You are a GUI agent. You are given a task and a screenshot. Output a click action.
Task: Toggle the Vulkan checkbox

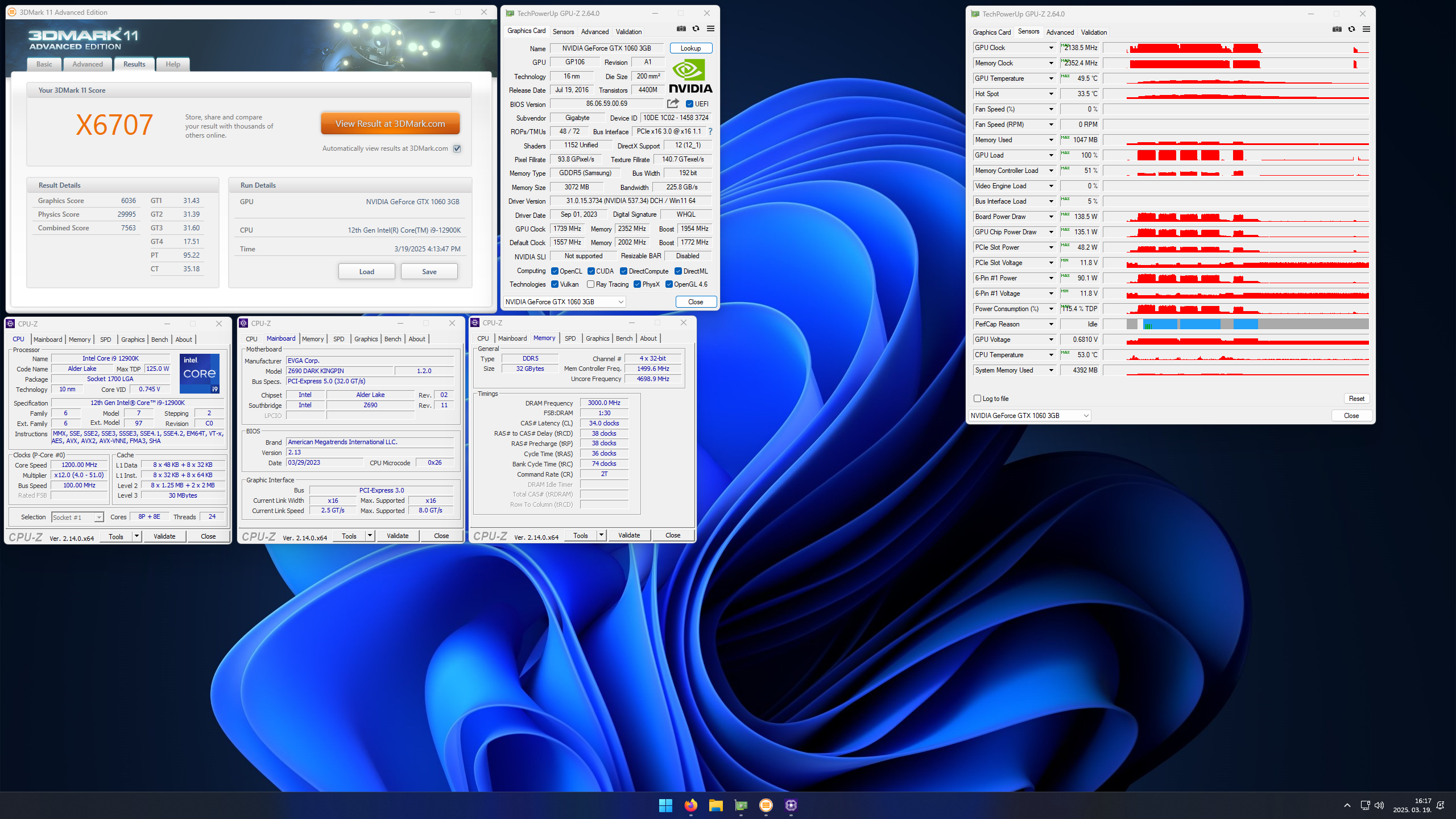click(555, 284)
